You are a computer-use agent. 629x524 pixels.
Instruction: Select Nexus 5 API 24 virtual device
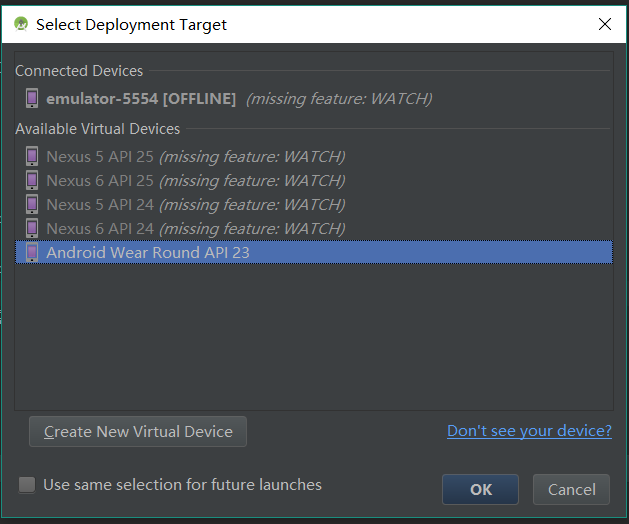tap(314, 205)
